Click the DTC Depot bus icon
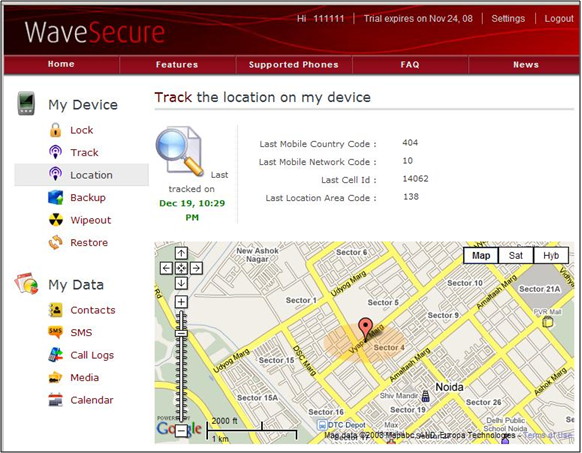The height and width of the screenshot is (453, 582). click(x=322, y=425)
